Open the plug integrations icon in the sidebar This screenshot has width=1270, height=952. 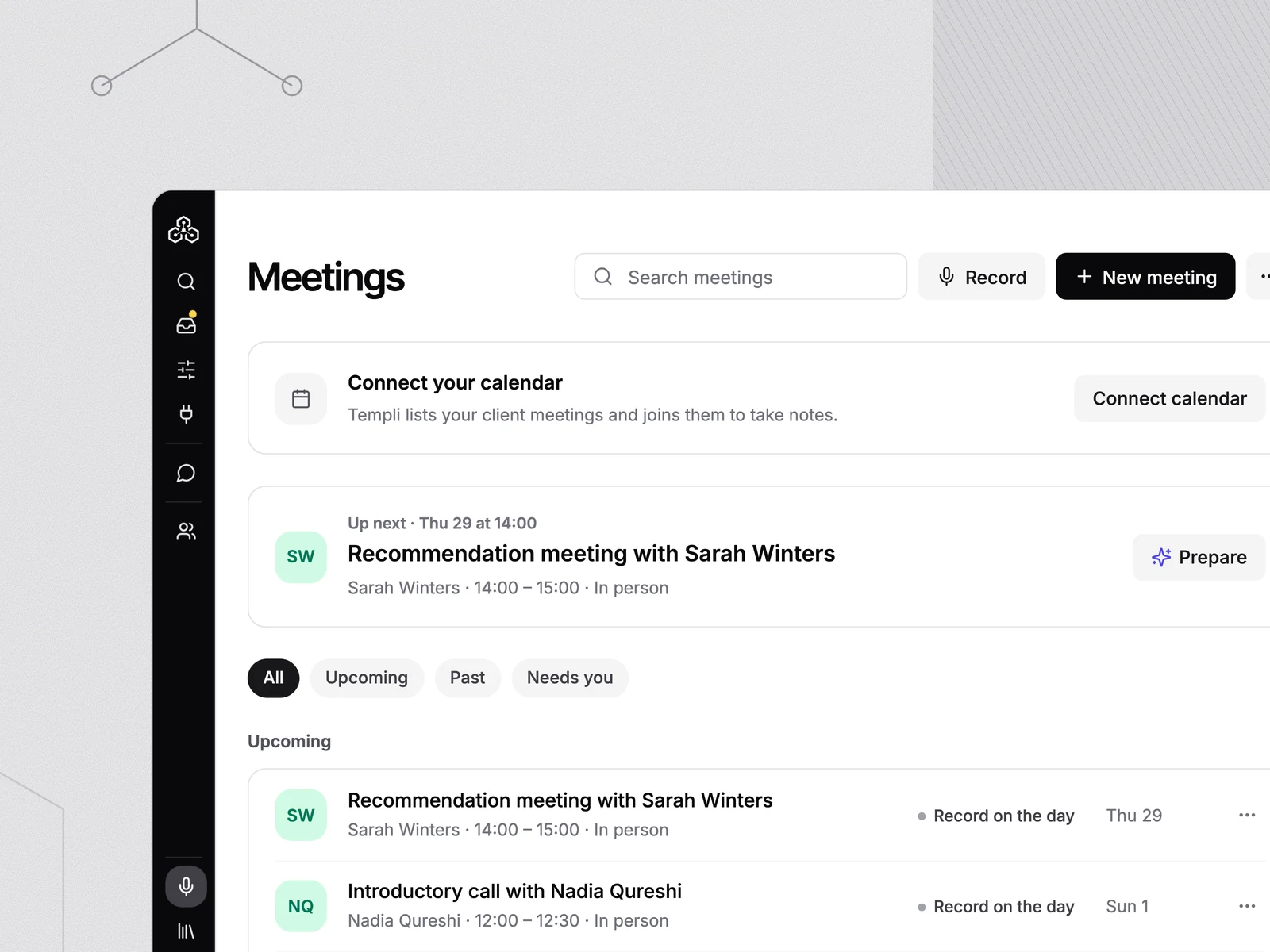tap(186, 413)
